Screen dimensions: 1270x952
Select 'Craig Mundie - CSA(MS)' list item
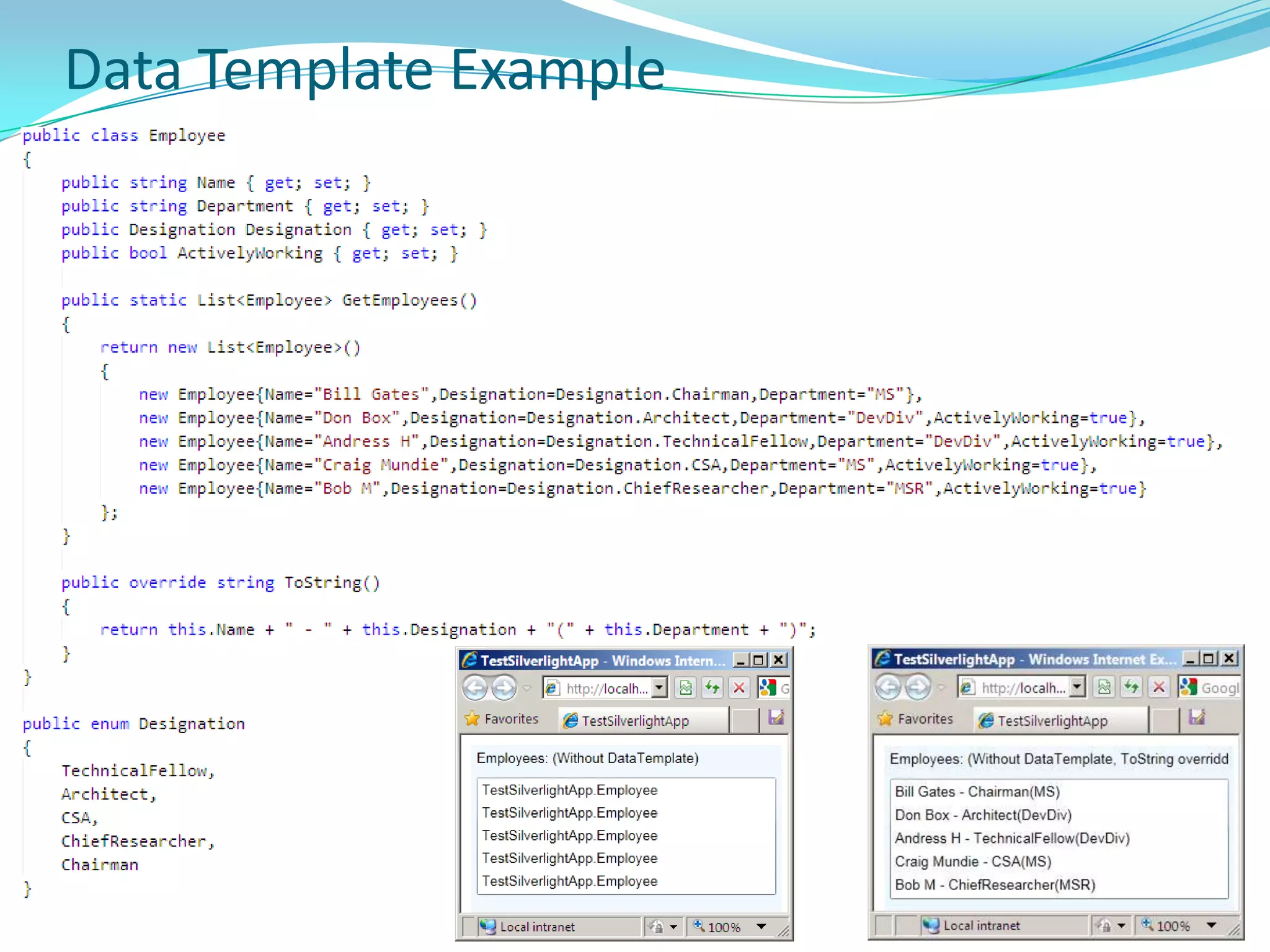[x=972, y=862]
